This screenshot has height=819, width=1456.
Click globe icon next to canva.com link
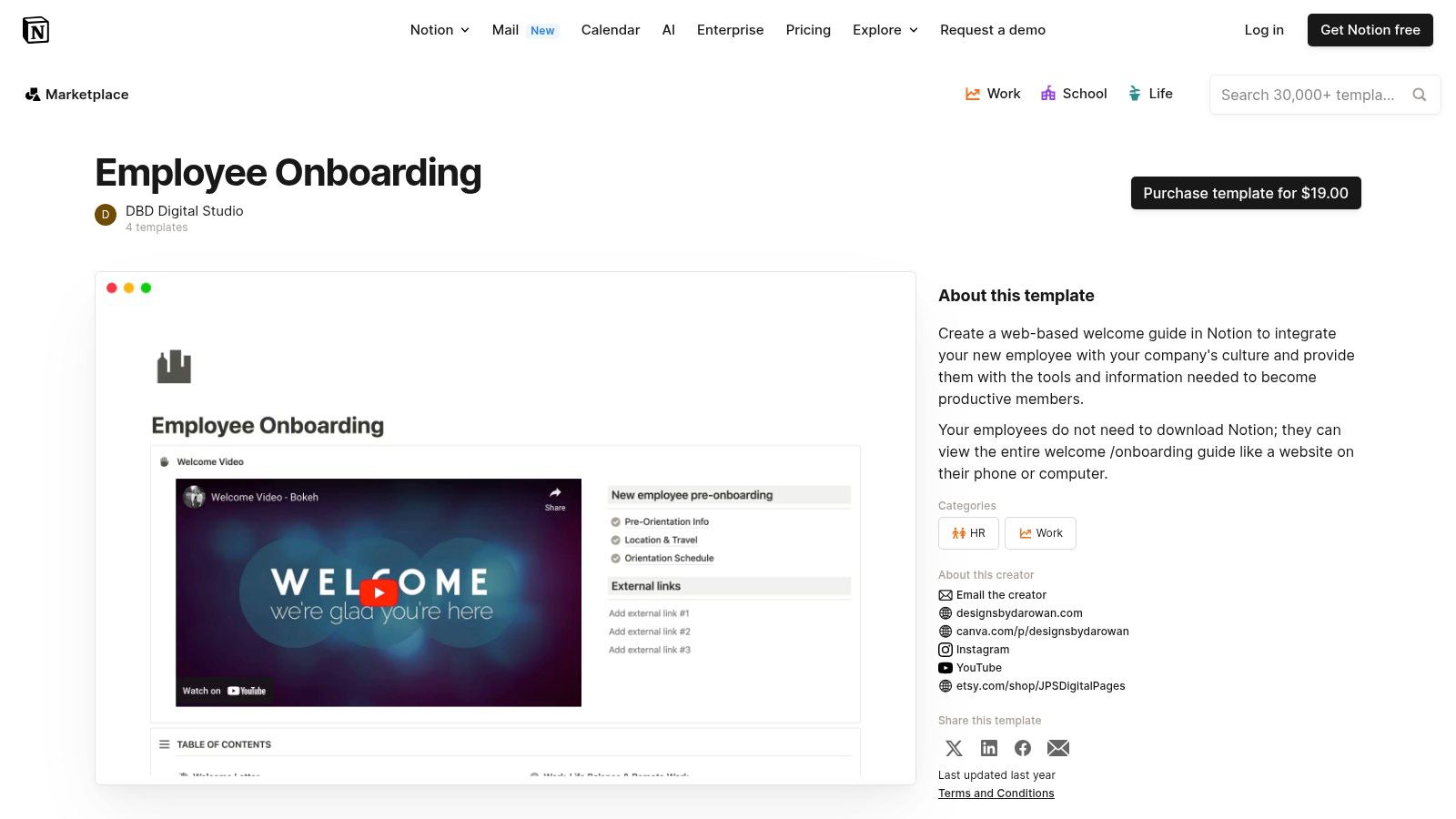pyautogui.click(x=945, y=632)
